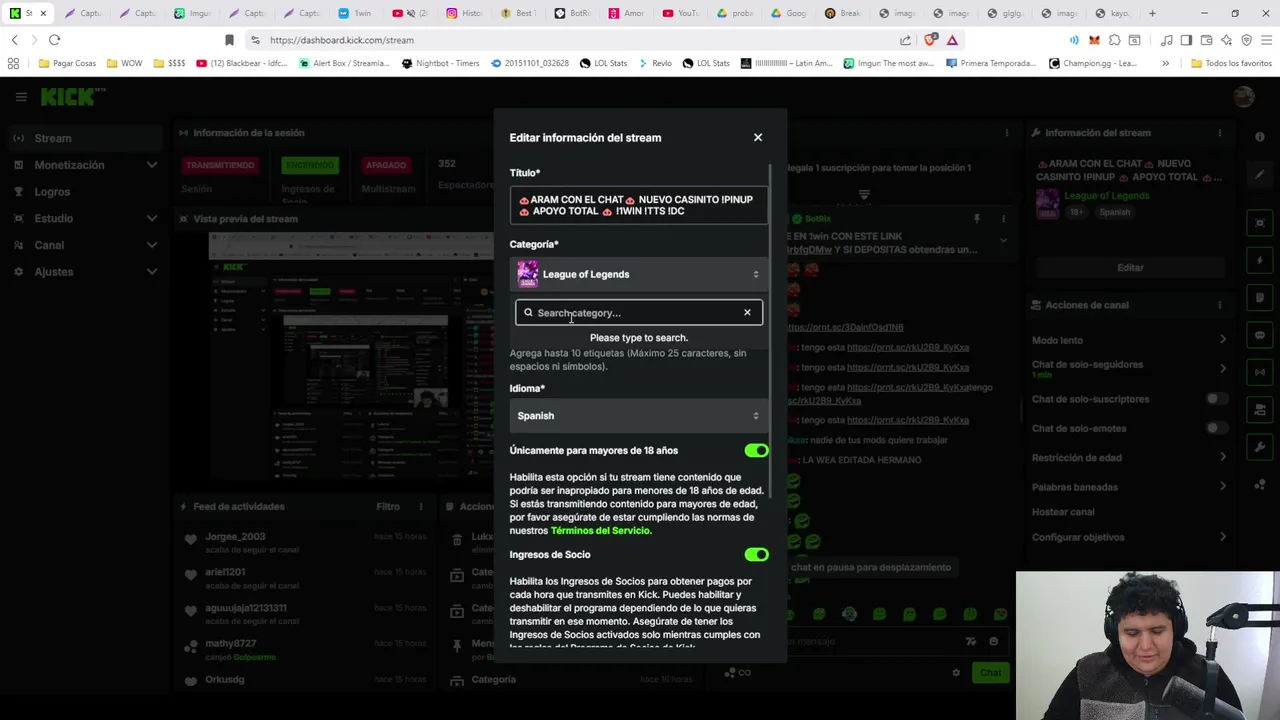Open Palabras baneadas settings
Image resolution: width=1280 pixels, height=720 pixels.
click(1129, 487)
